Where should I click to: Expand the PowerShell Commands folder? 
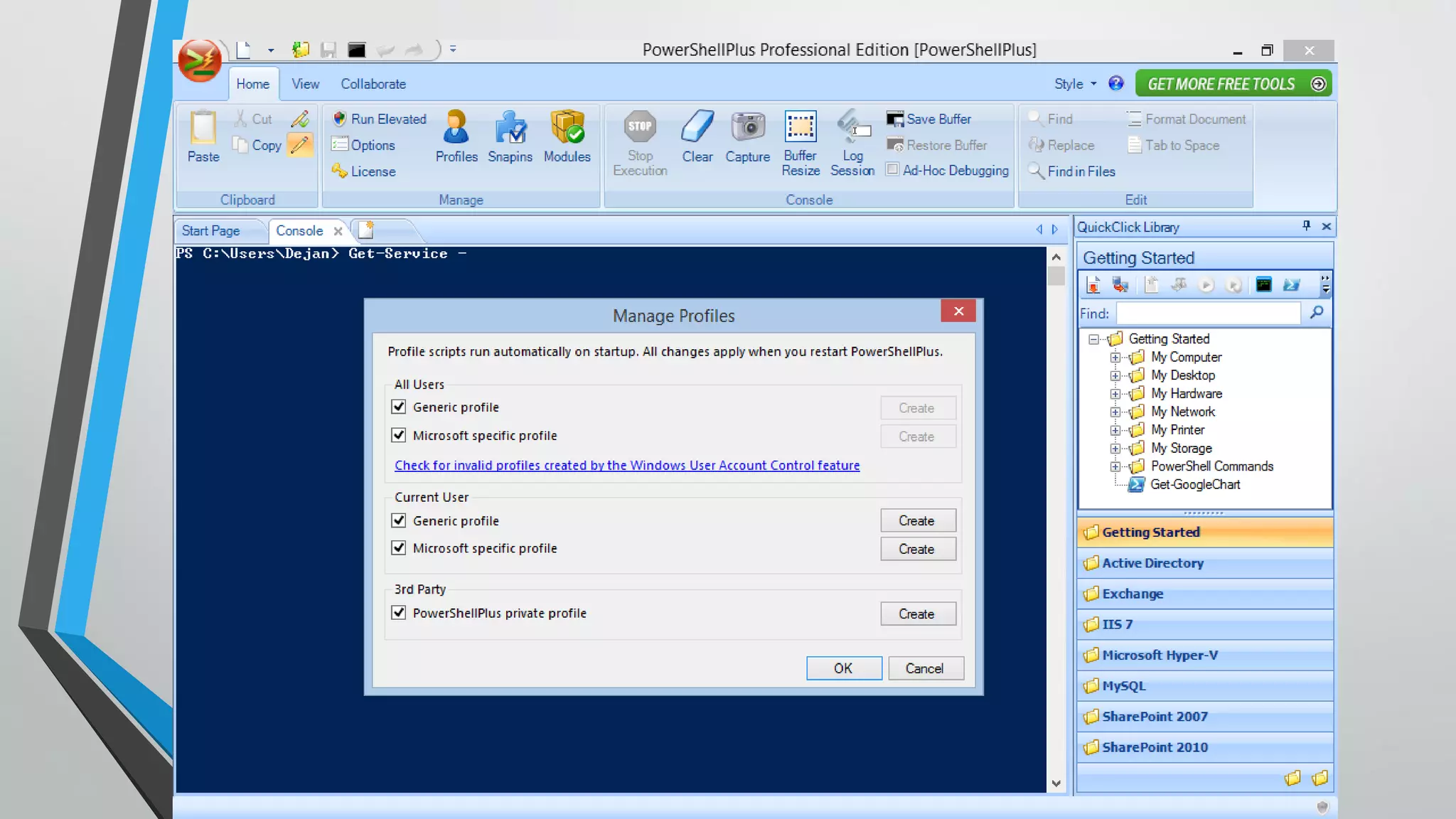[1115, 466]
